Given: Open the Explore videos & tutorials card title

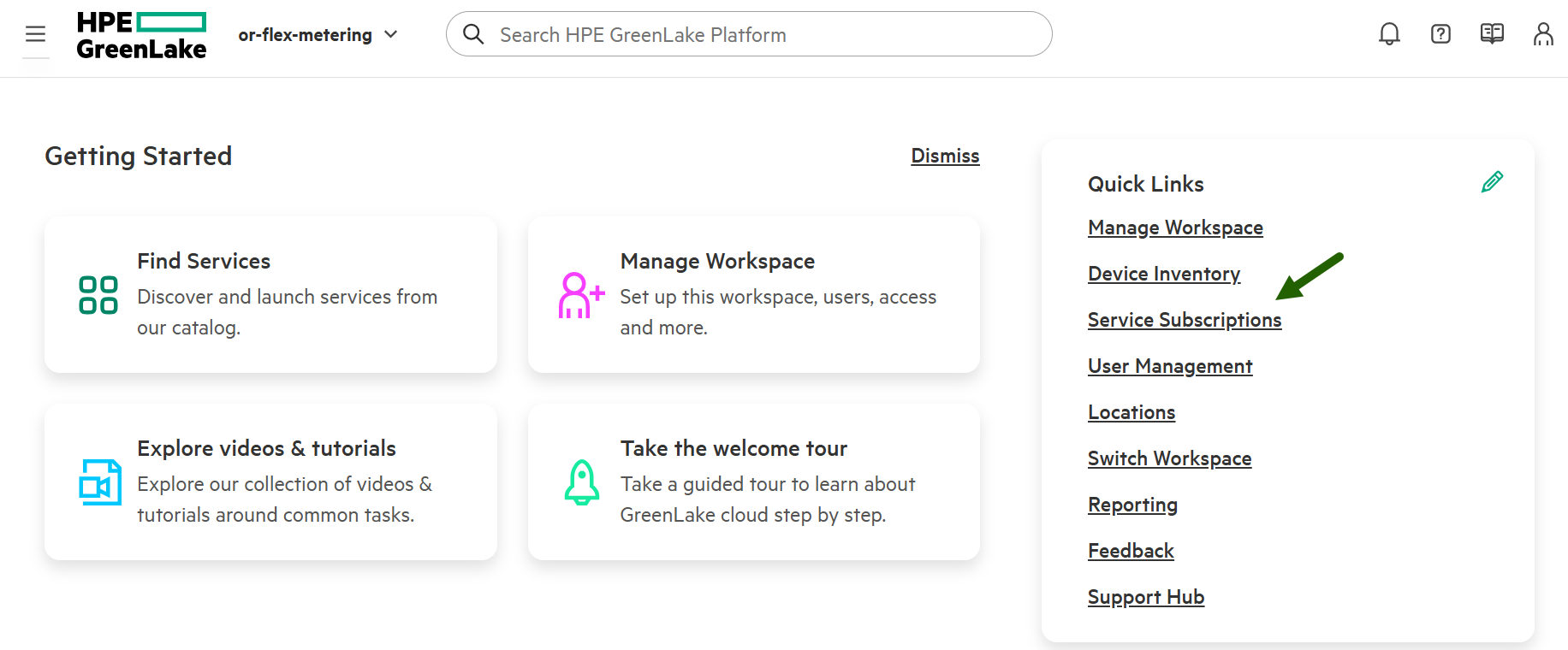Looking at the screenshot, I should tap(266, 448).
